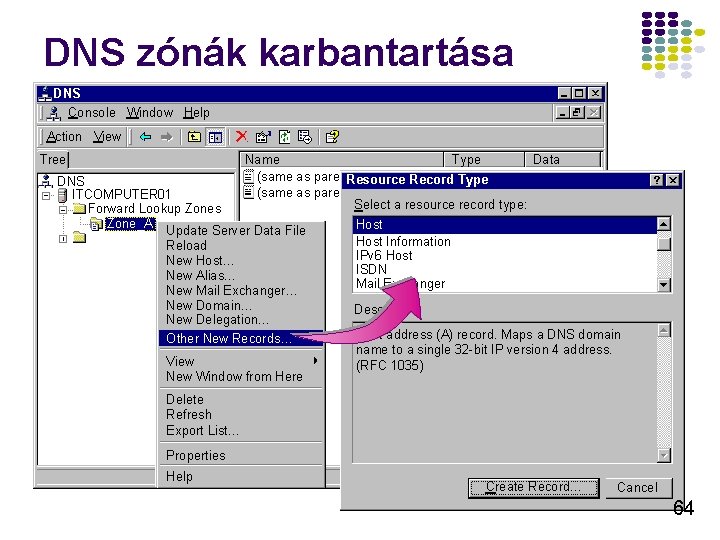Image resolution: width=720 pixels, height=540 pixels.
Task: Click the record type list scrollbar down arrow
Action: 664,285
